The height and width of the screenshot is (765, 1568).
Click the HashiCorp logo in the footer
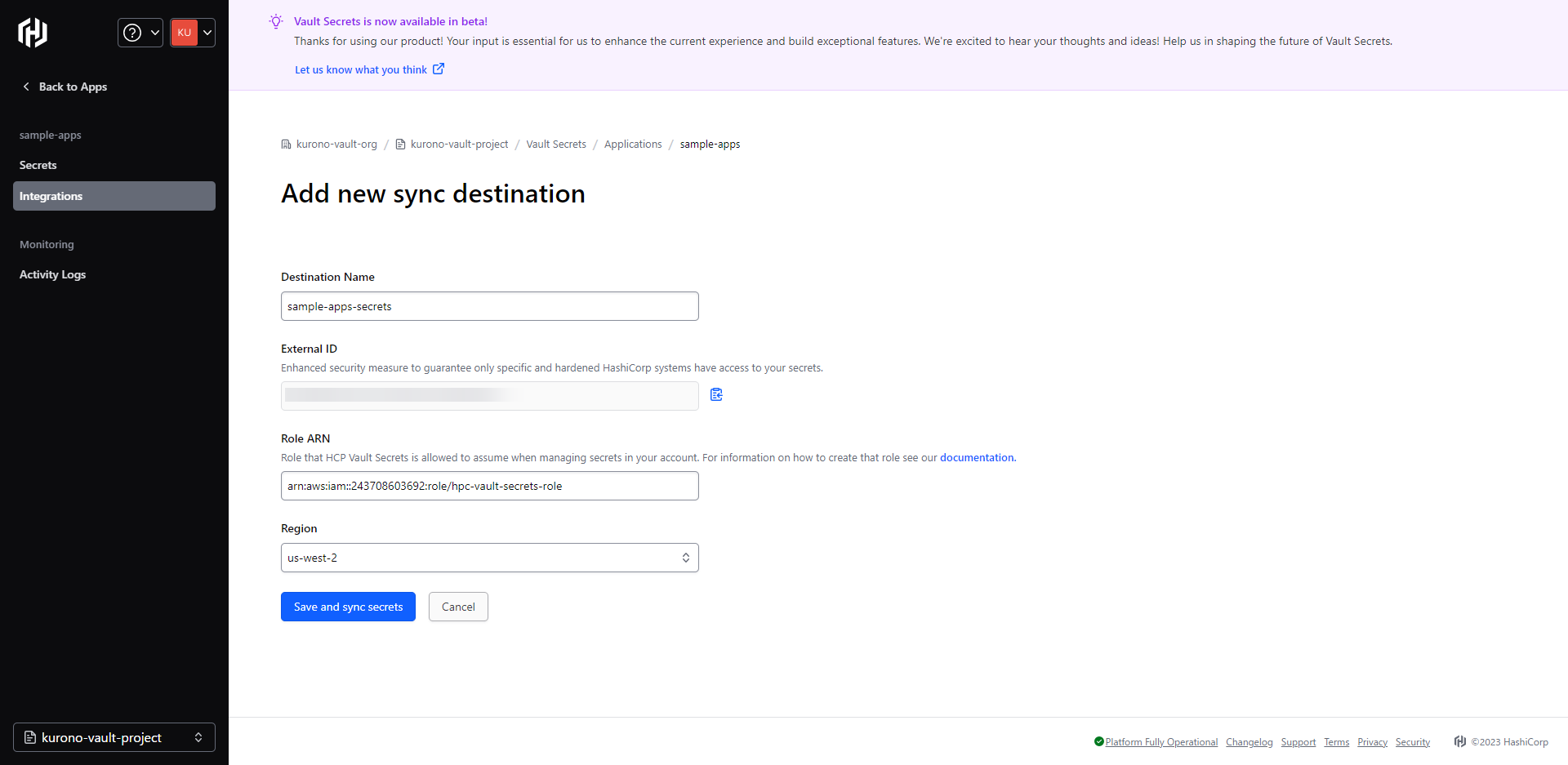coord(1460,741)
